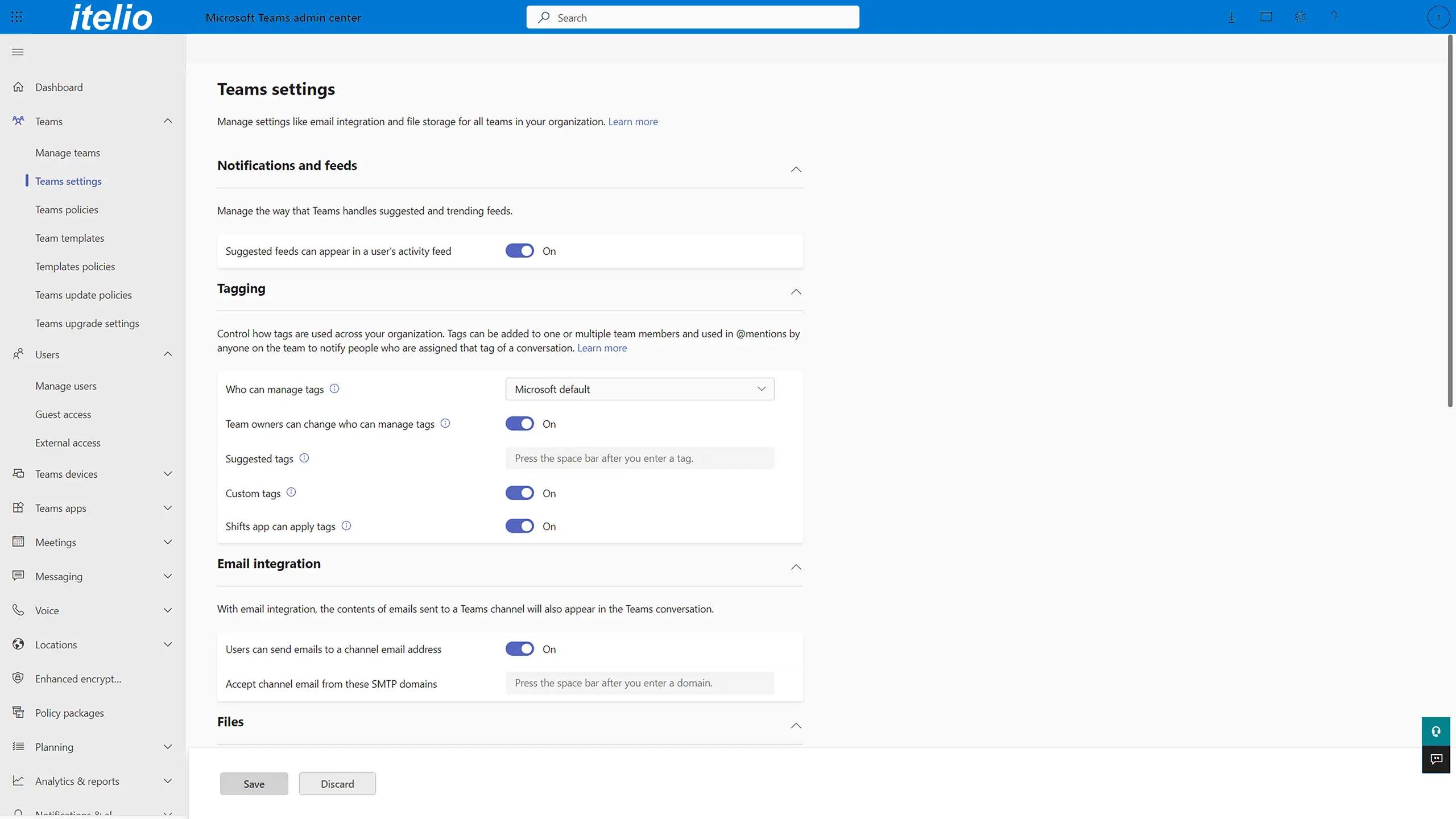Click the Suggested tags input field
The height and width of the screenshot is (819, 1456).
point(640,458)
